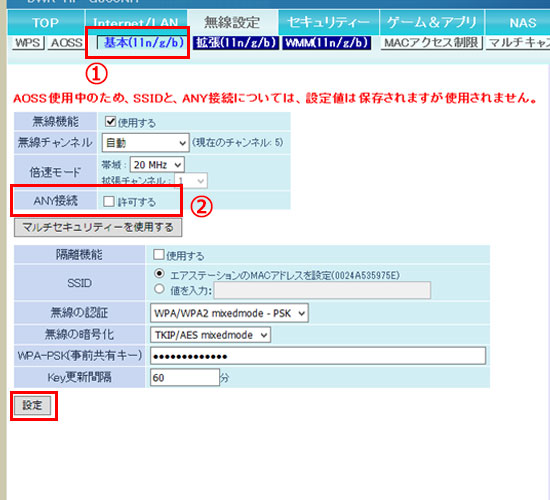Open the 拡張(11n/g/b) sub-menu
Viewport: 550px width, 500px height.
[x=236, y=43]
